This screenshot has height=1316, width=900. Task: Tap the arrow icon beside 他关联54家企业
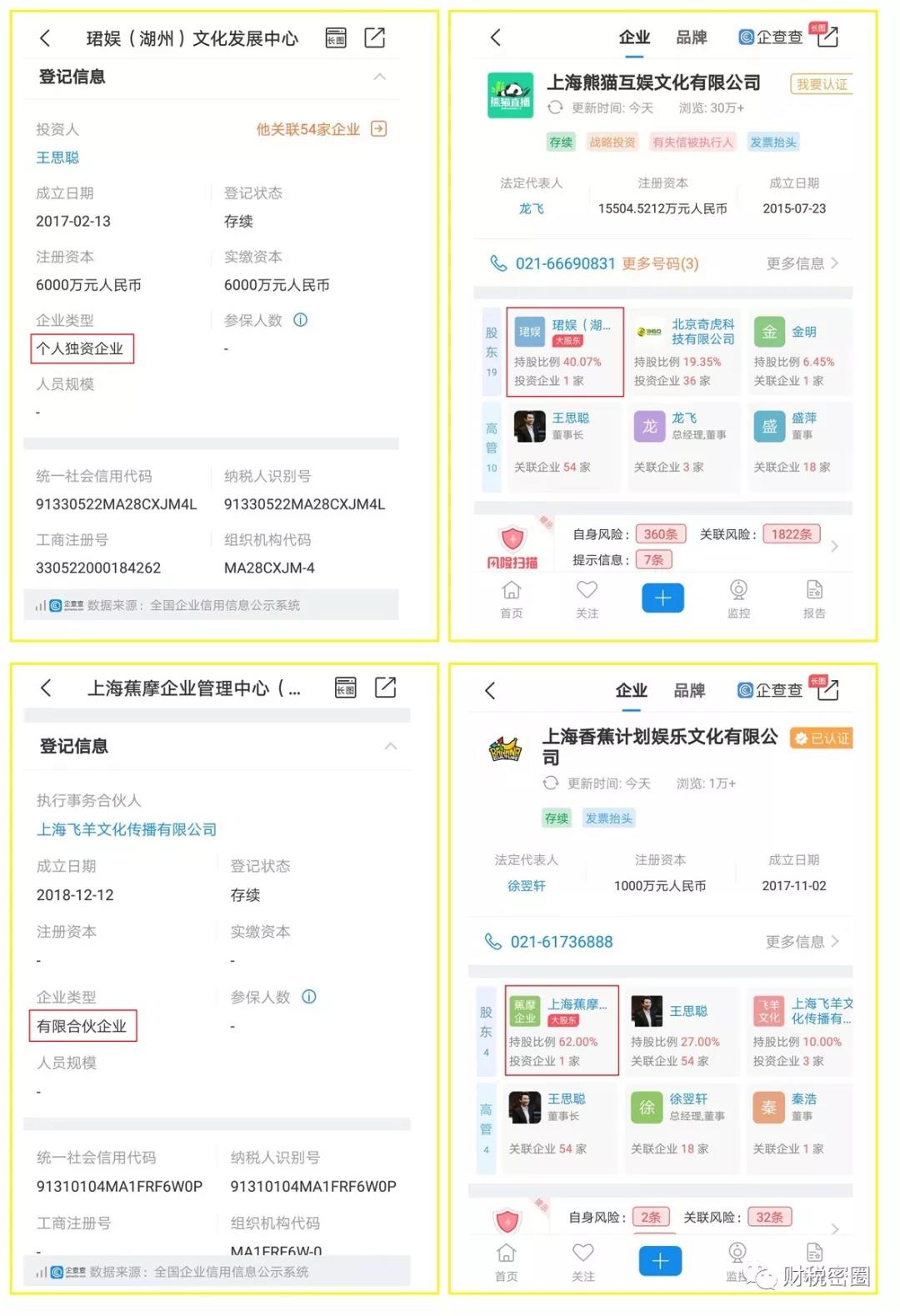[378, 129]
